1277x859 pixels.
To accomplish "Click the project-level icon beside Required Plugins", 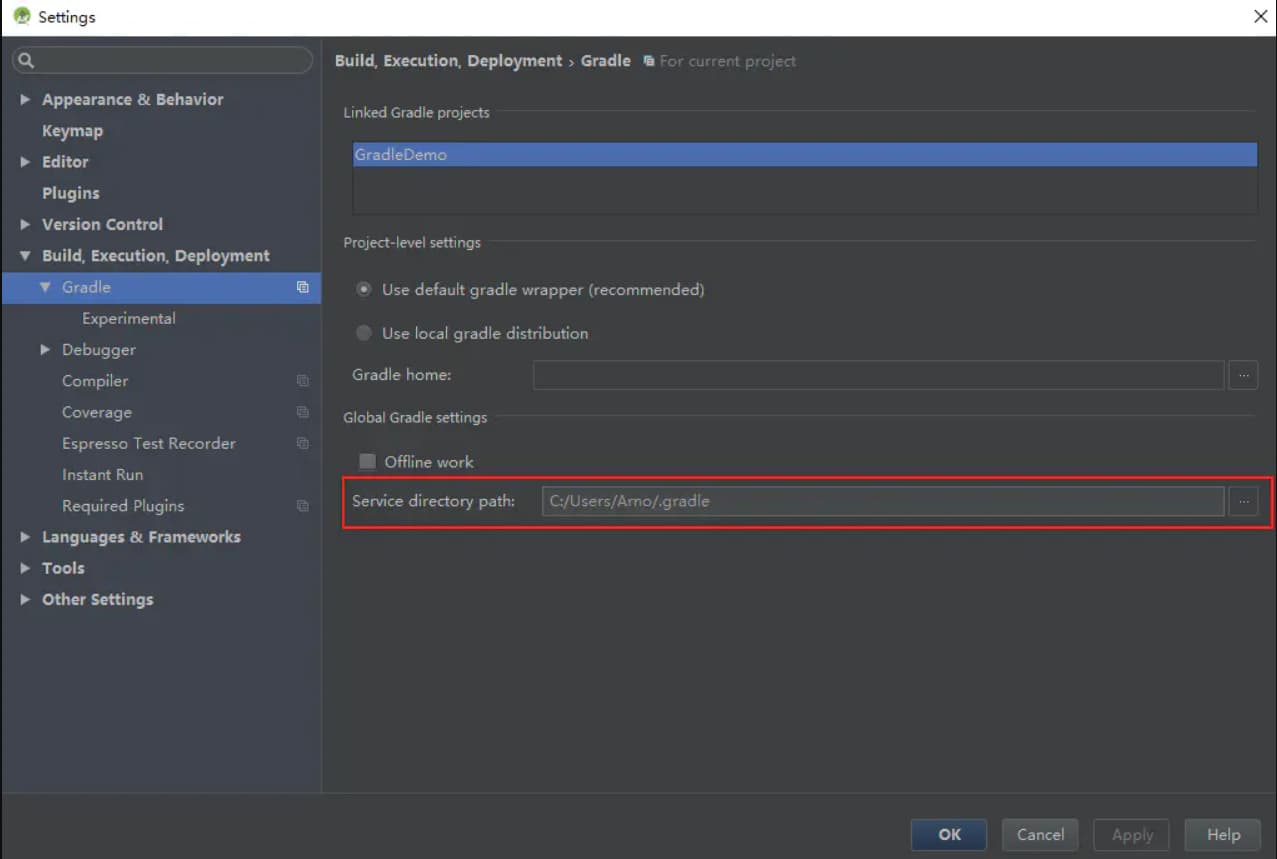I will 302,506.
